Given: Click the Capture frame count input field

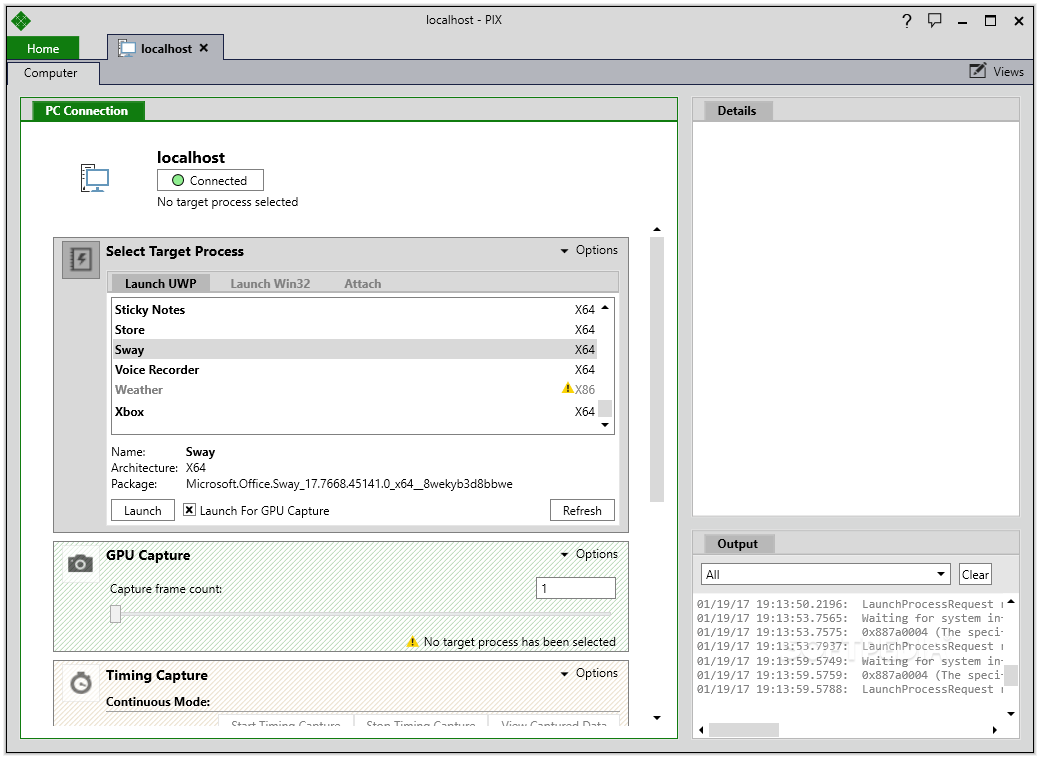Looking at the screenshot, I should (x=576, y=588).
